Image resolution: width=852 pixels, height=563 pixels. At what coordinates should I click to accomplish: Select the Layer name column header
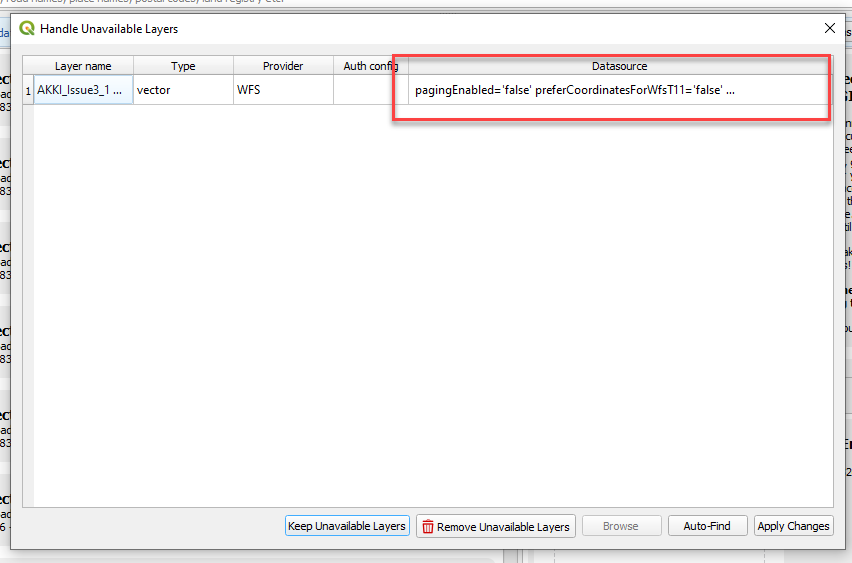click(x=83, y=66)
